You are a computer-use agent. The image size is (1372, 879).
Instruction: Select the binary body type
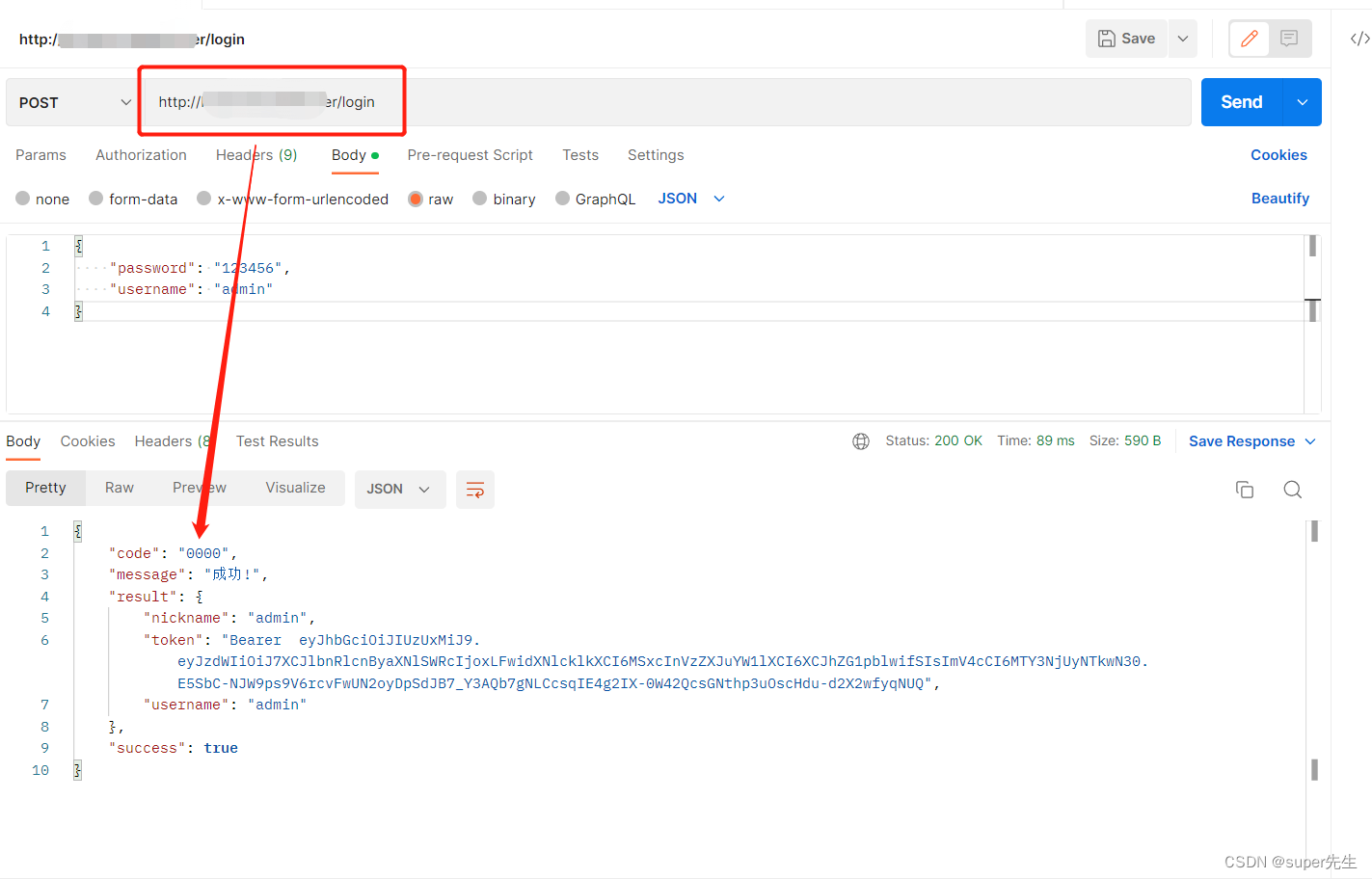pos(479,199)
